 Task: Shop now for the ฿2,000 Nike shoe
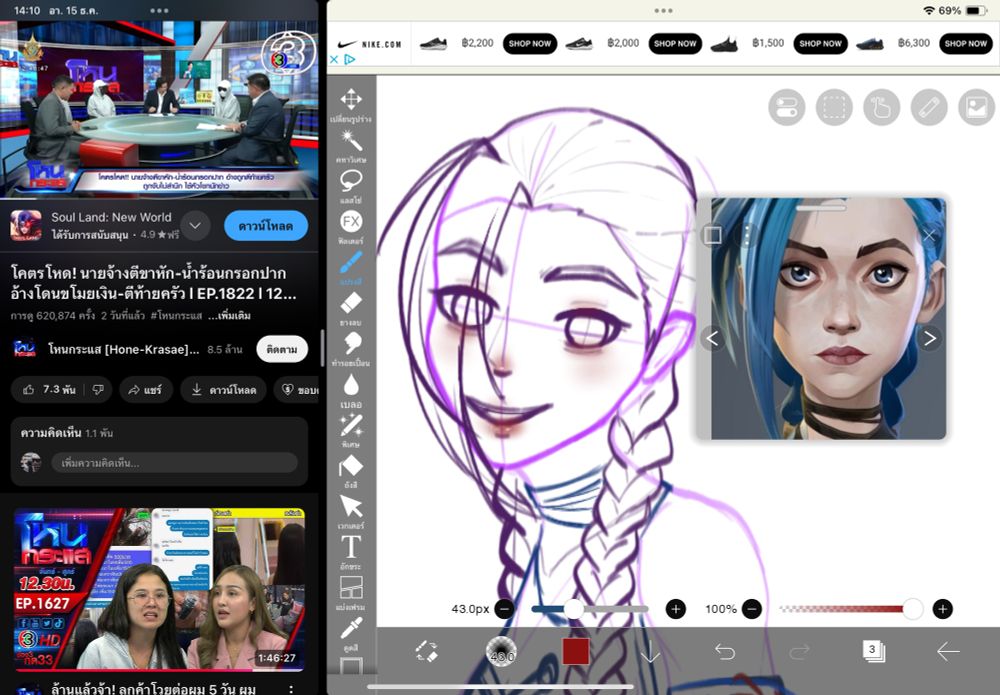(x=675, y=43)
